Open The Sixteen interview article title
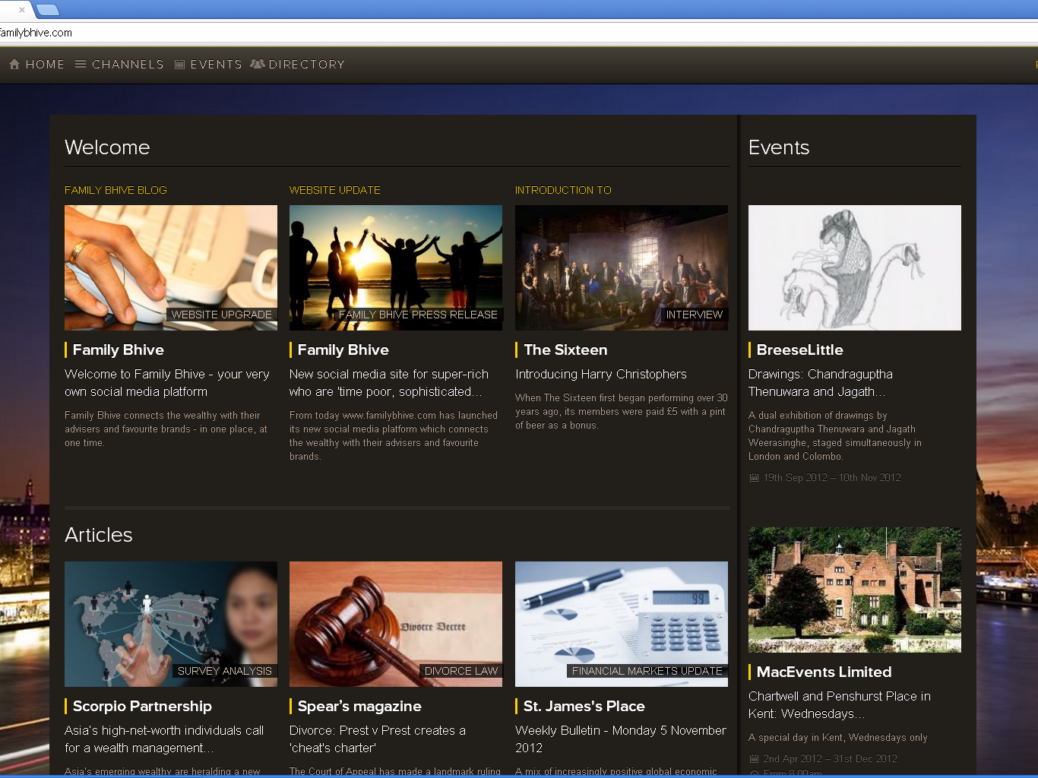The width and height of the screenshot is (1038, 778). (x=565, y=350)
